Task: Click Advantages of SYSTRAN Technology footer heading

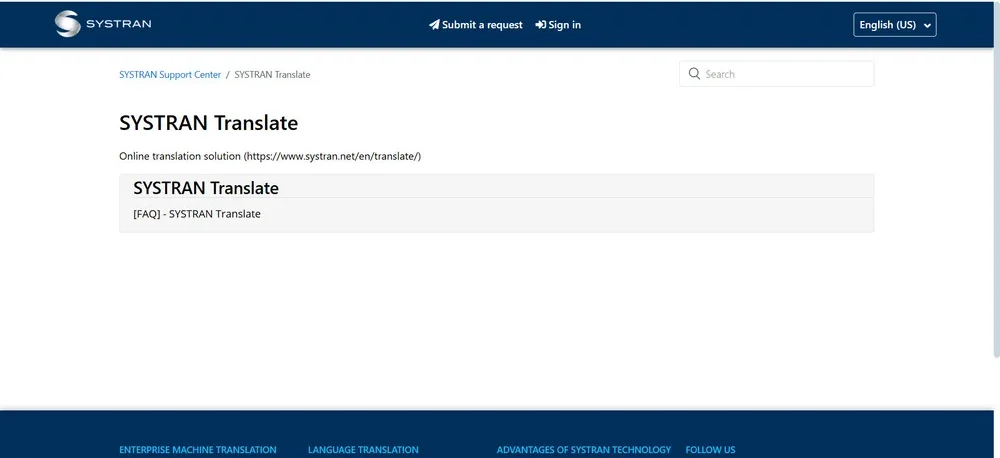Action: click(x=584, y=450)
